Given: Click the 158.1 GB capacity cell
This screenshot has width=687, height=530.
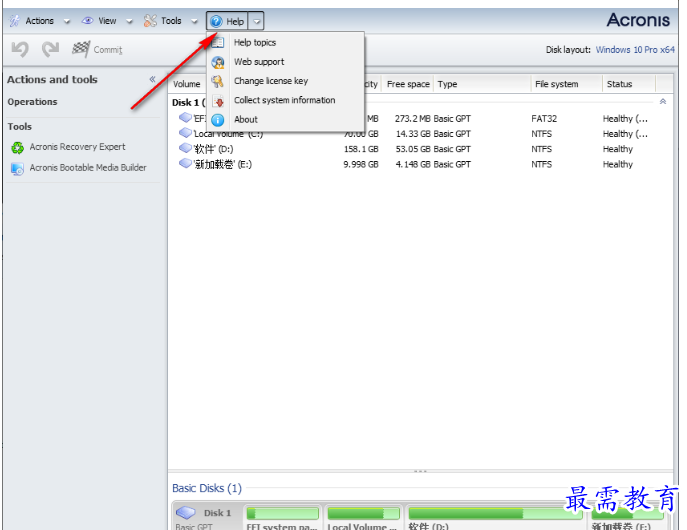Looking at the screenshot, I should click(x=361, y=149).
